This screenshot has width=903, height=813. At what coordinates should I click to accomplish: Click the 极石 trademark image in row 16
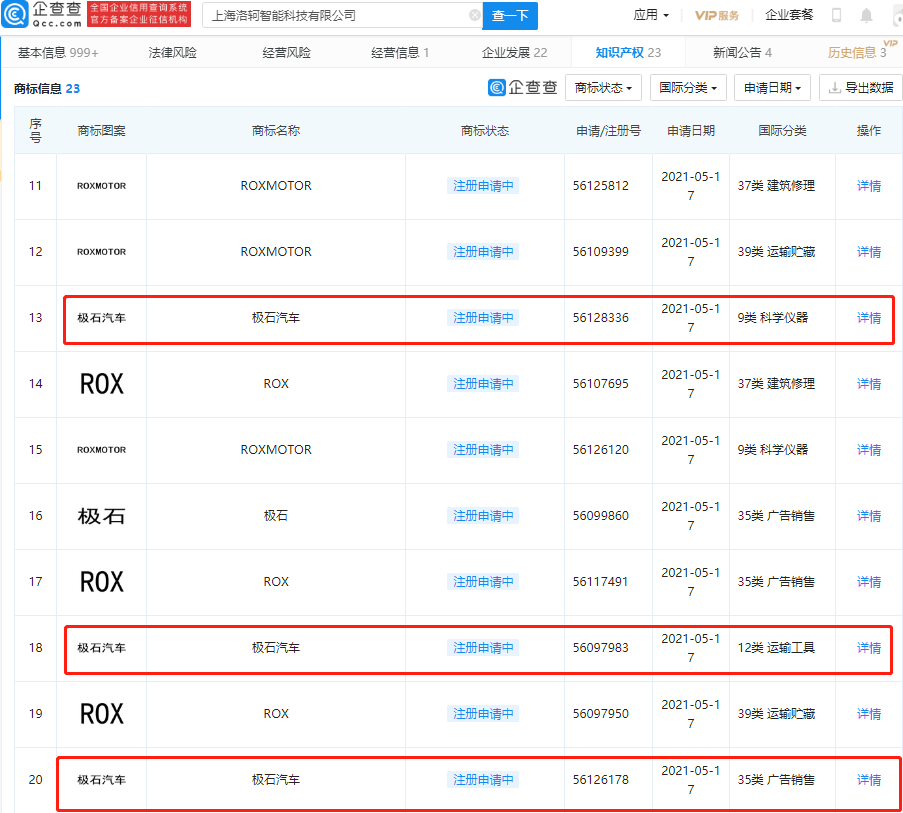click(101, 516)
